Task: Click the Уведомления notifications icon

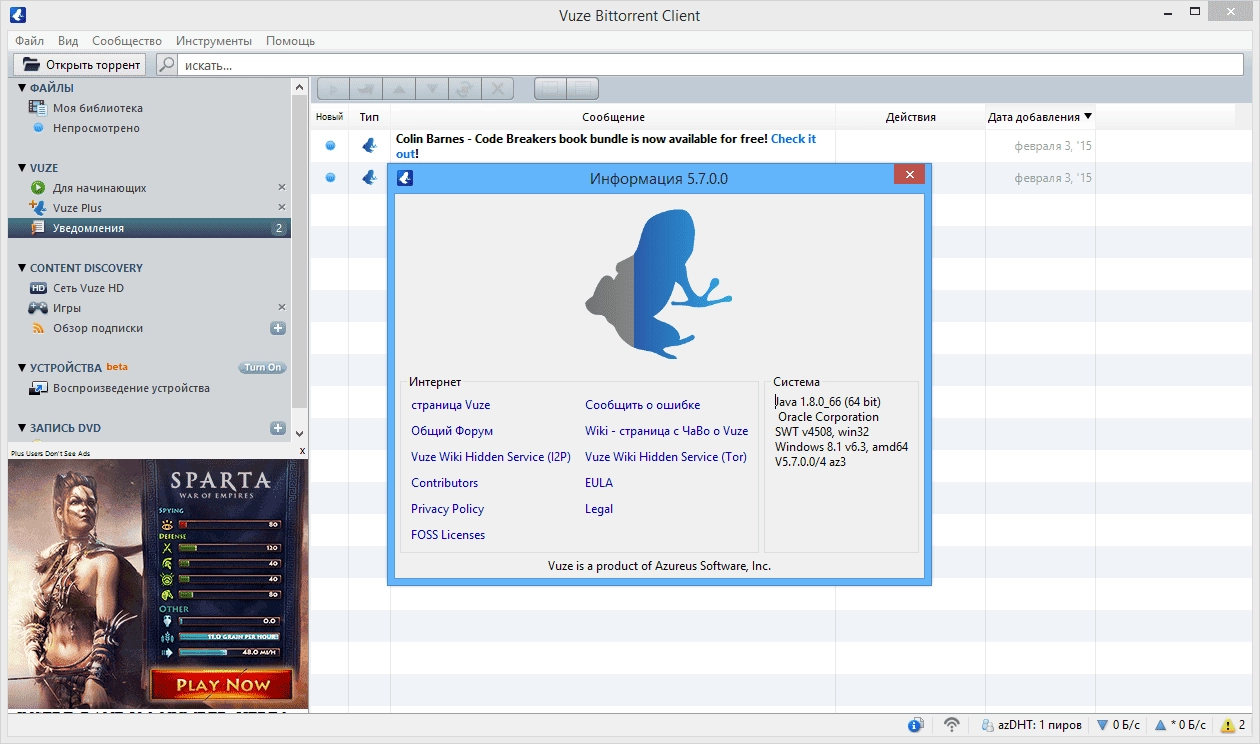Action: click(x=38, y=228)
